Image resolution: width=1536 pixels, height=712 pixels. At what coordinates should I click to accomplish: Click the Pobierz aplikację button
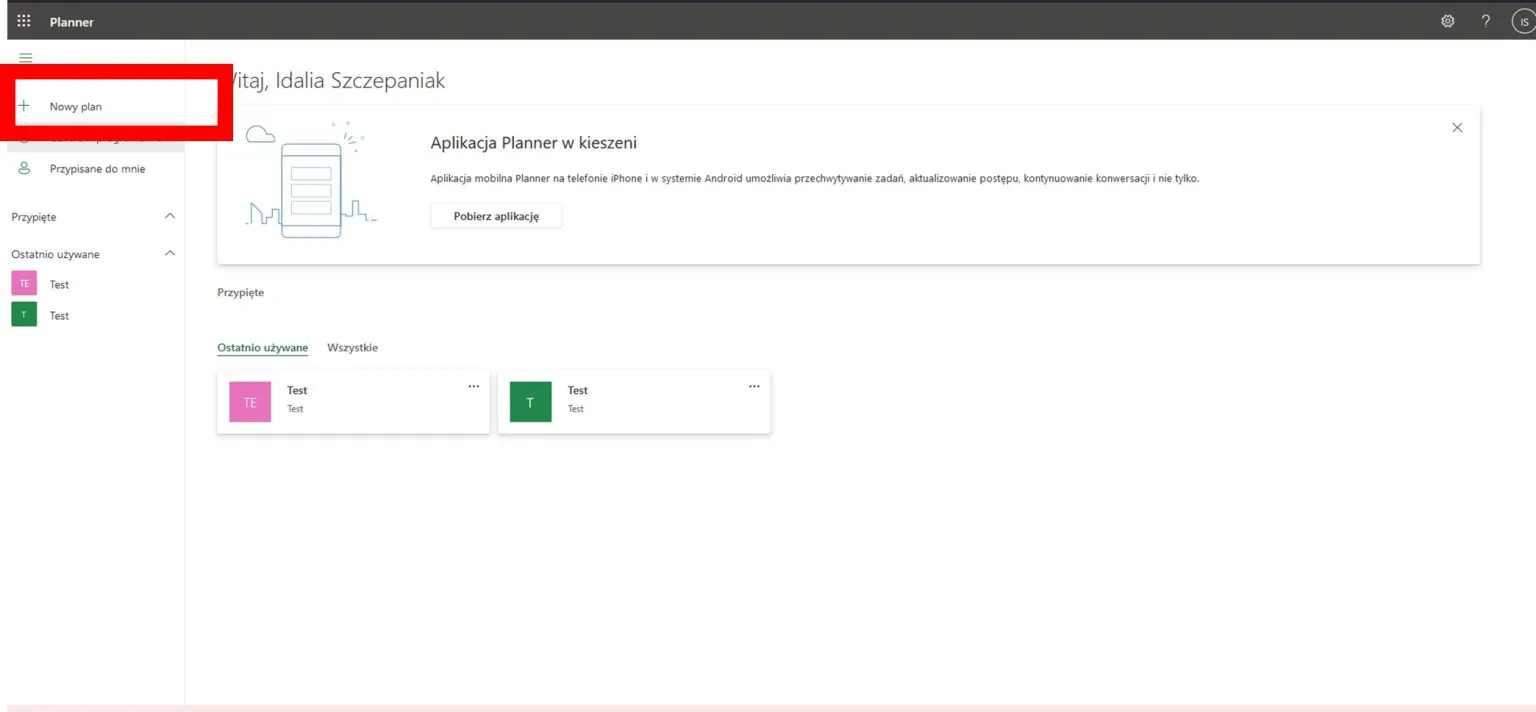tap(496, 216)
